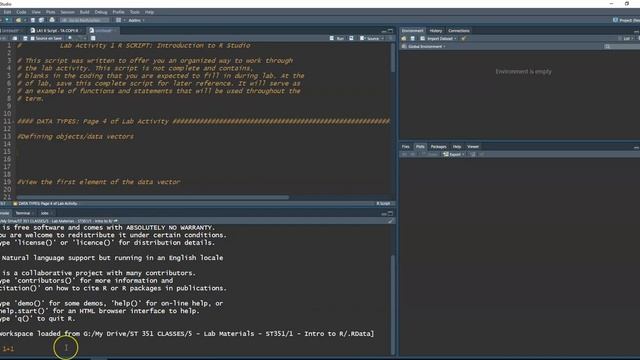Open the Plots menu
The width and height of the screenshot is (640, 360).
[x=51, y=12]
